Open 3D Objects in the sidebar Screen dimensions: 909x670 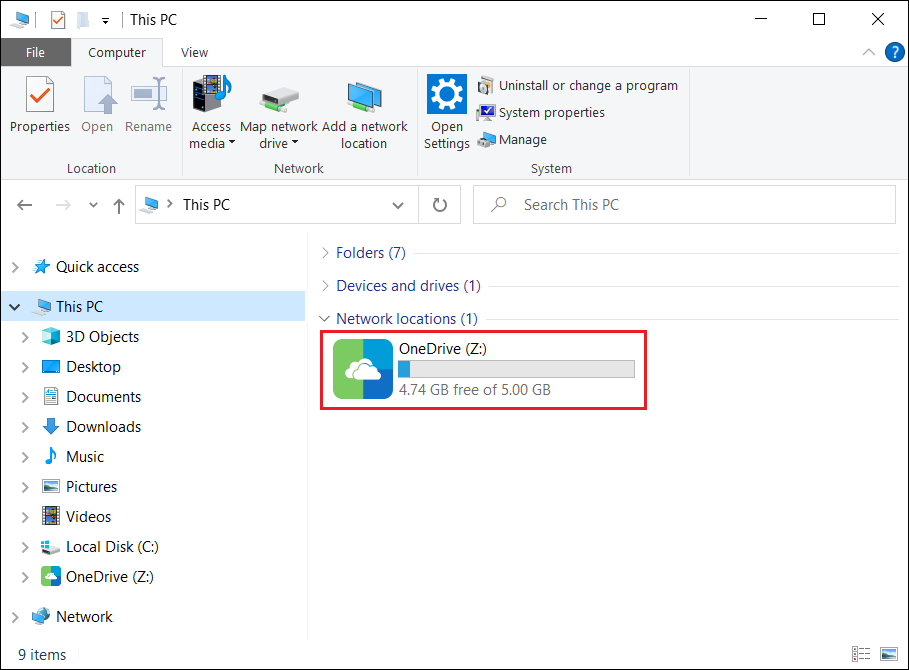point(102,337)
